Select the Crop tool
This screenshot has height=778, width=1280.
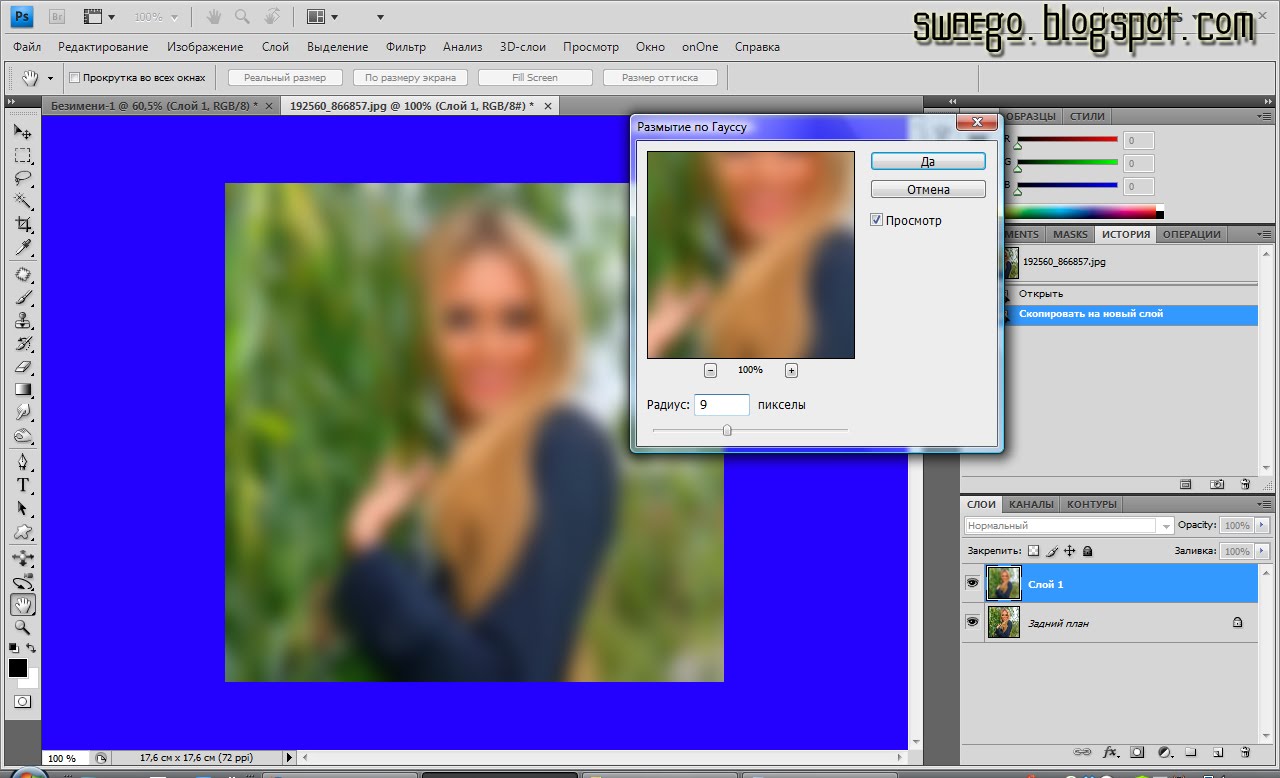(22, 224)
